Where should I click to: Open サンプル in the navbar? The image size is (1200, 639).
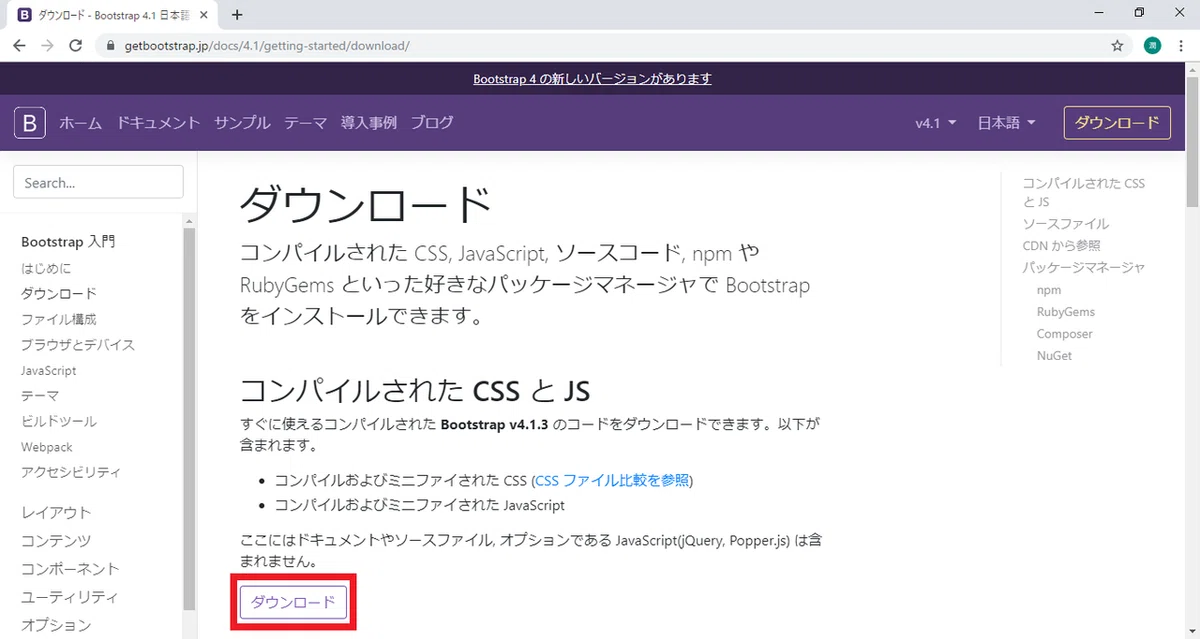[242, 123]
